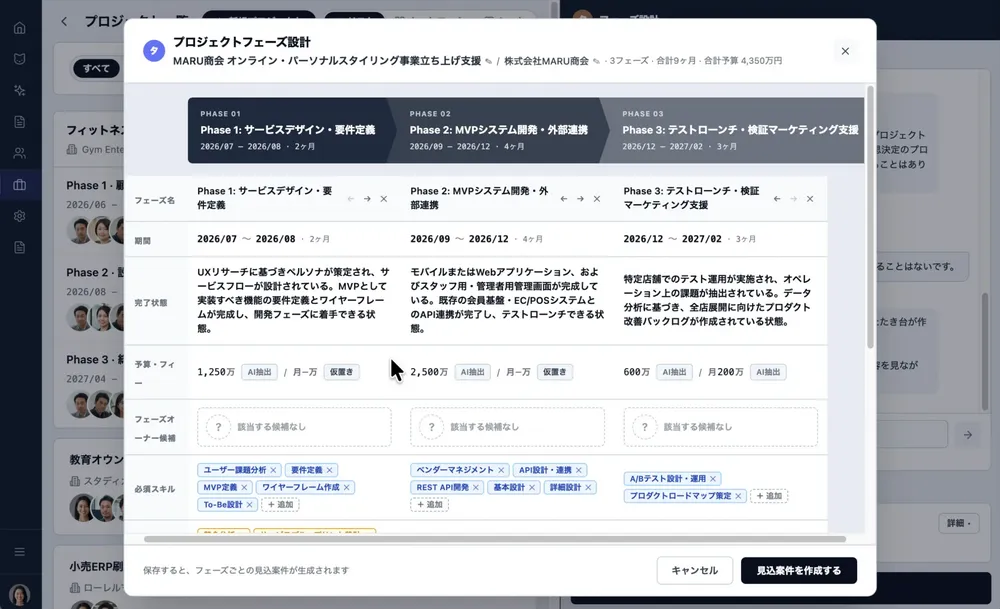Delete the Phase 2 column

(x=597, y=199)
